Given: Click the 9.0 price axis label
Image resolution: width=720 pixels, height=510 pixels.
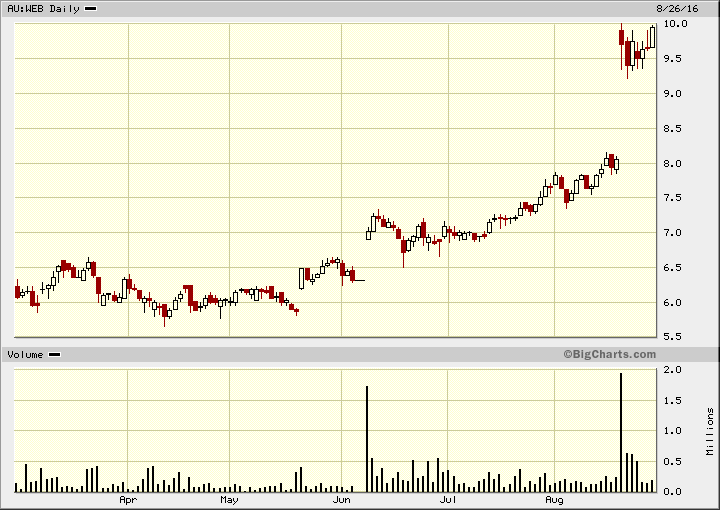Looking at the screenshot, I should pyautogui.click(x=675, y=94).
